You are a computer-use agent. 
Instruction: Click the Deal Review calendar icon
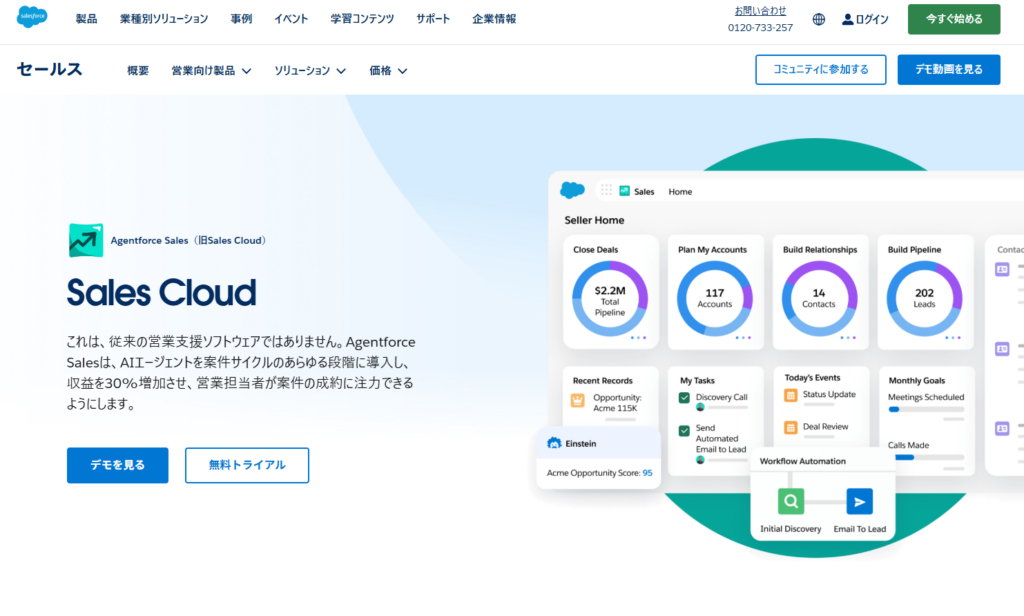pyautogui.click(x=790, y=427)
